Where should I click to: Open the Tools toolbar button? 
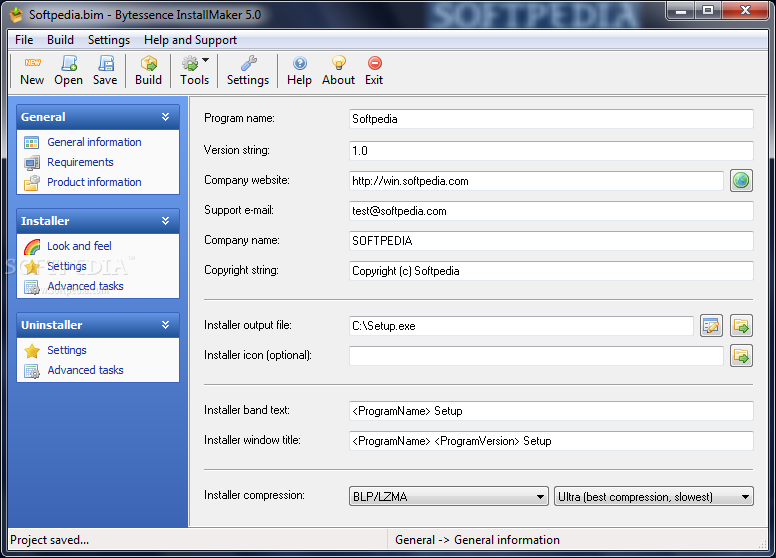[194, 71]
